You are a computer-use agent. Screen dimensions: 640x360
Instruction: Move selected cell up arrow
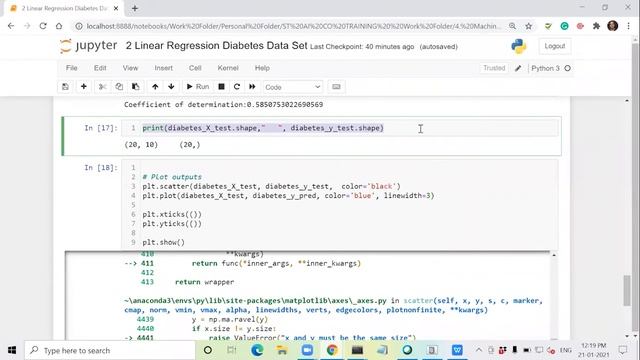pyautogui.click(x=155, y=87)
